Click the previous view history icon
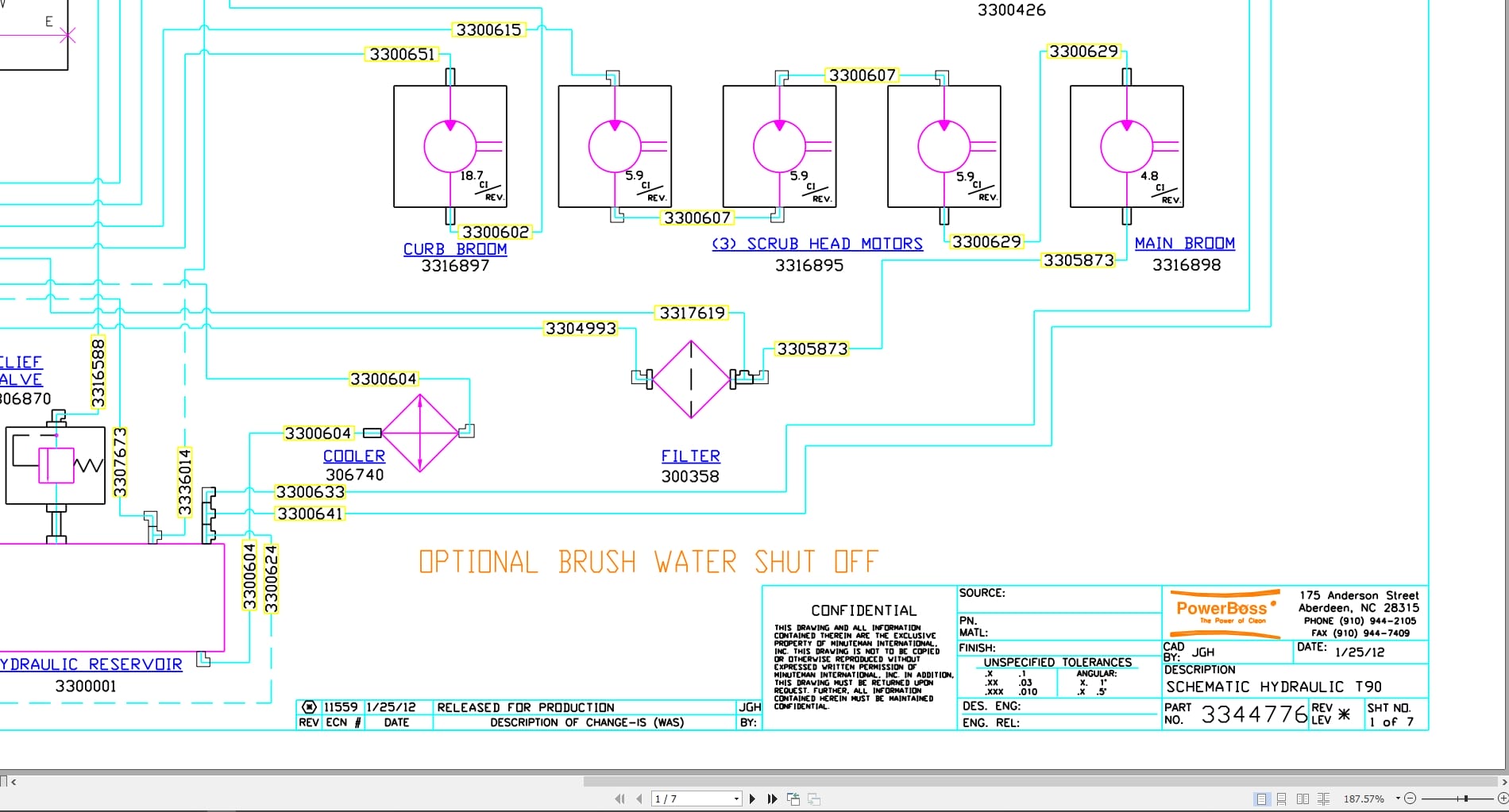This screenshot has width=1509, height=812. pyautogui.click(x=794, y=799)
